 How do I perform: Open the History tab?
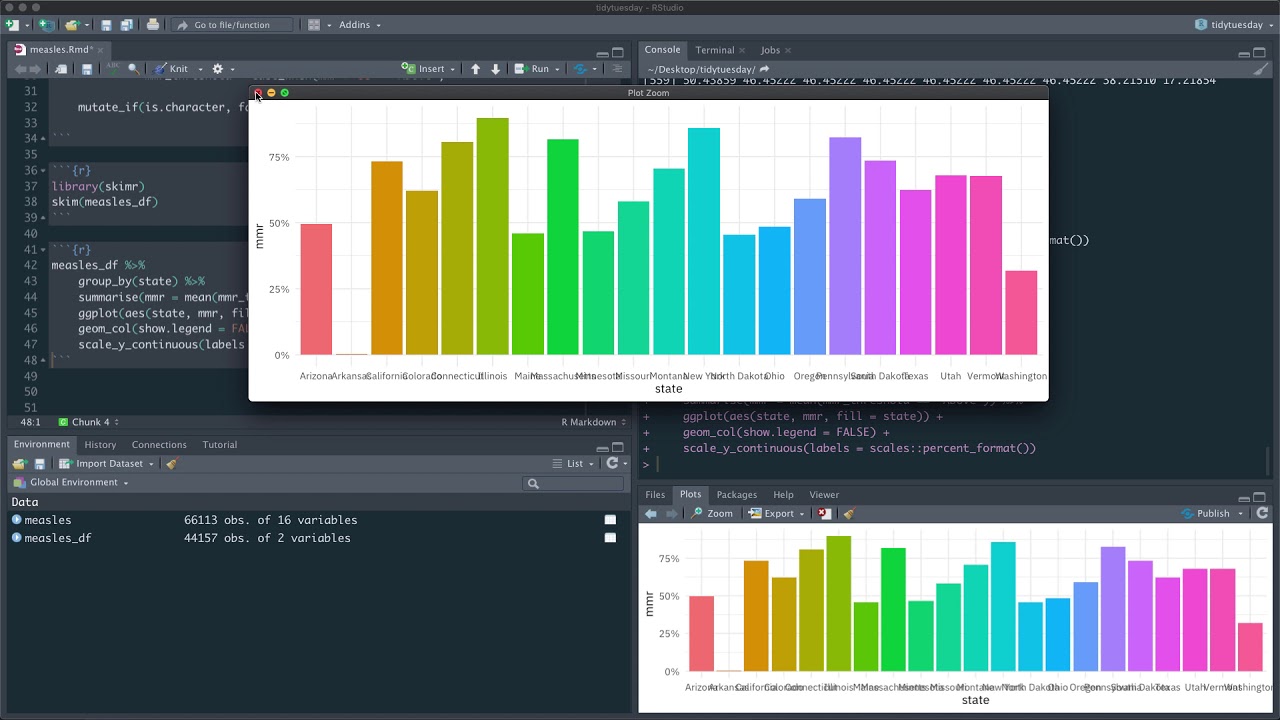(x=100, y=445)
